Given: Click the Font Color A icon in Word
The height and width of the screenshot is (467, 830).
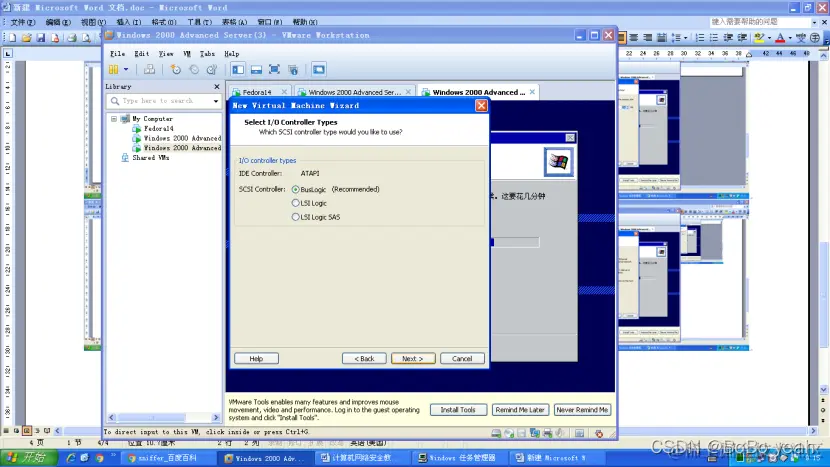Looking at the screenshot, I should 780,38.
